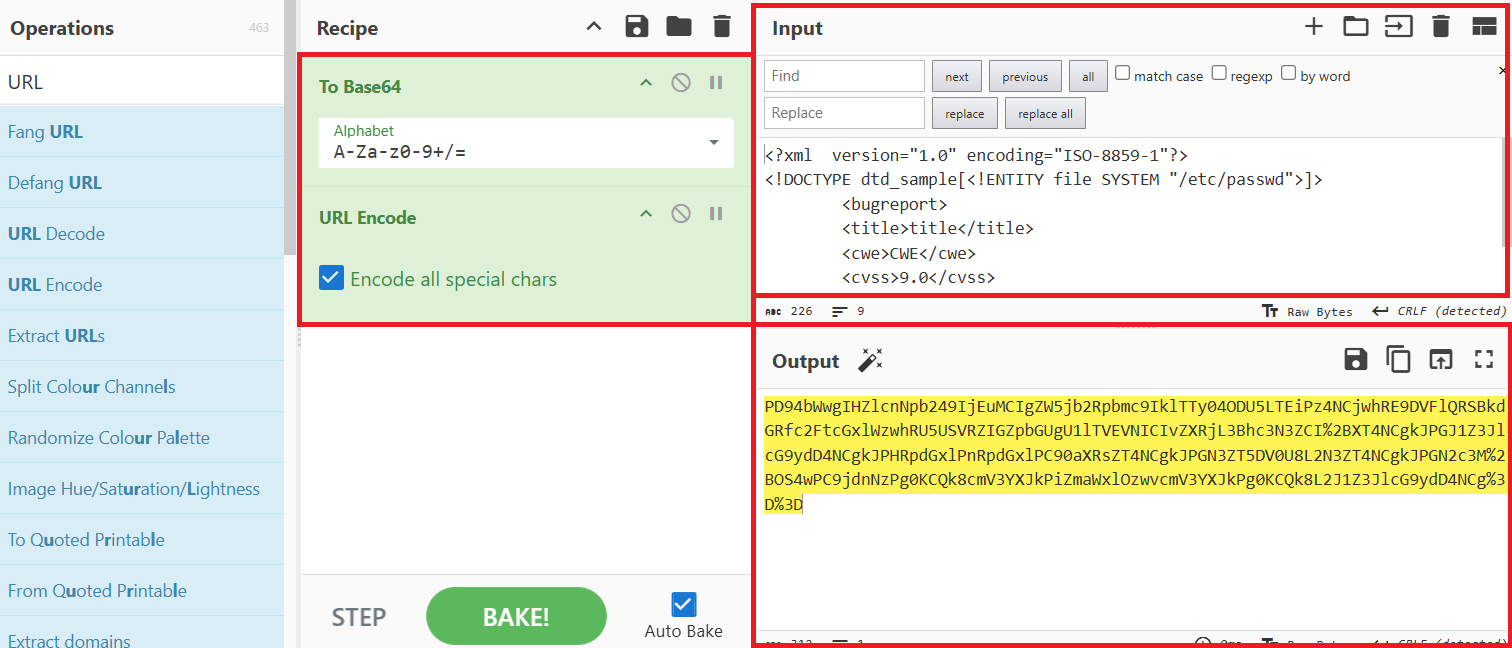The width and height of the screenshot is (1512, 648).
Task: Enable match case in Find
Action: [x=1123, y=73]
